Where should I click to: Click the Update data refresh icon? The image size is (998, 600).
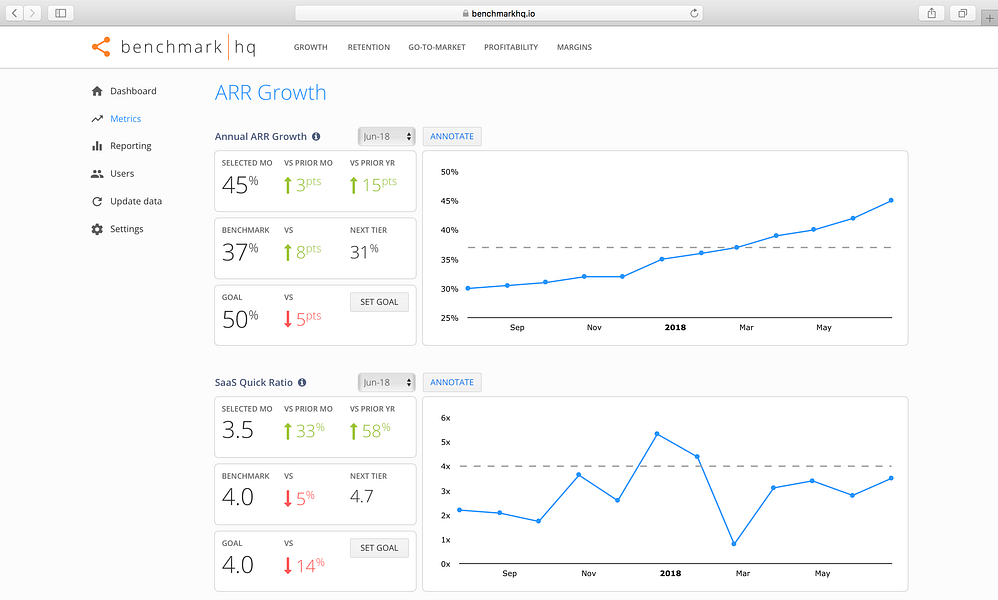click(x=96, y=201)
